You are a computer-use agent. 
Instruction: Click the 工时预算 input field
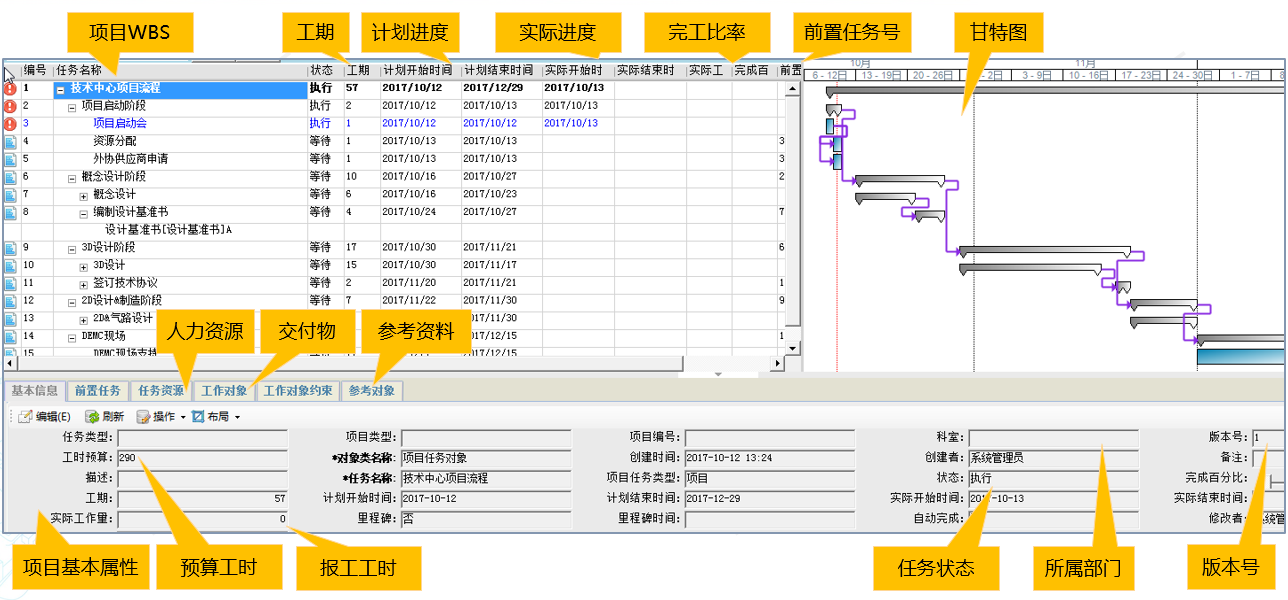[202, 457]
